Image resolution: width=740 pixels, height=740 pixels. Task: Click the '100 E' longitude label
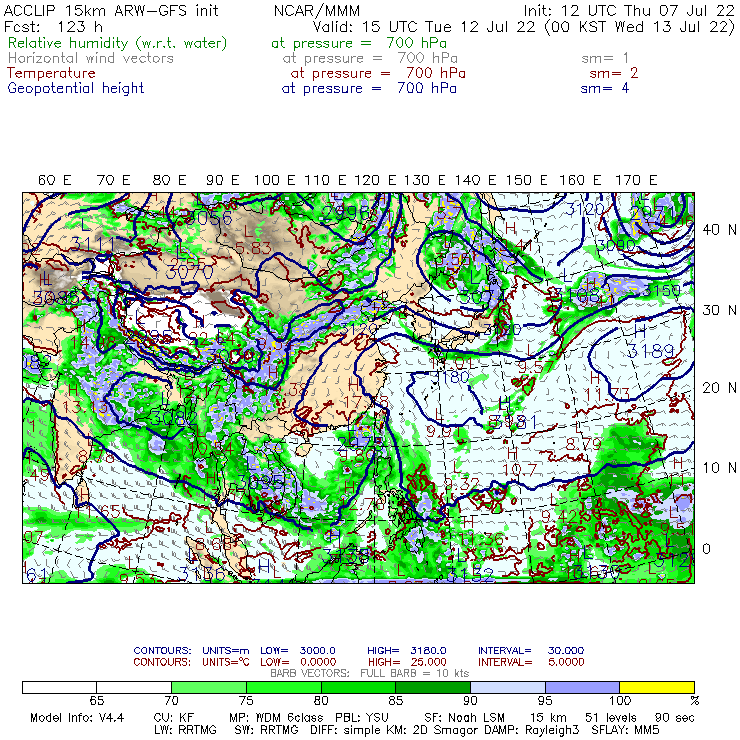coord(274,180)
